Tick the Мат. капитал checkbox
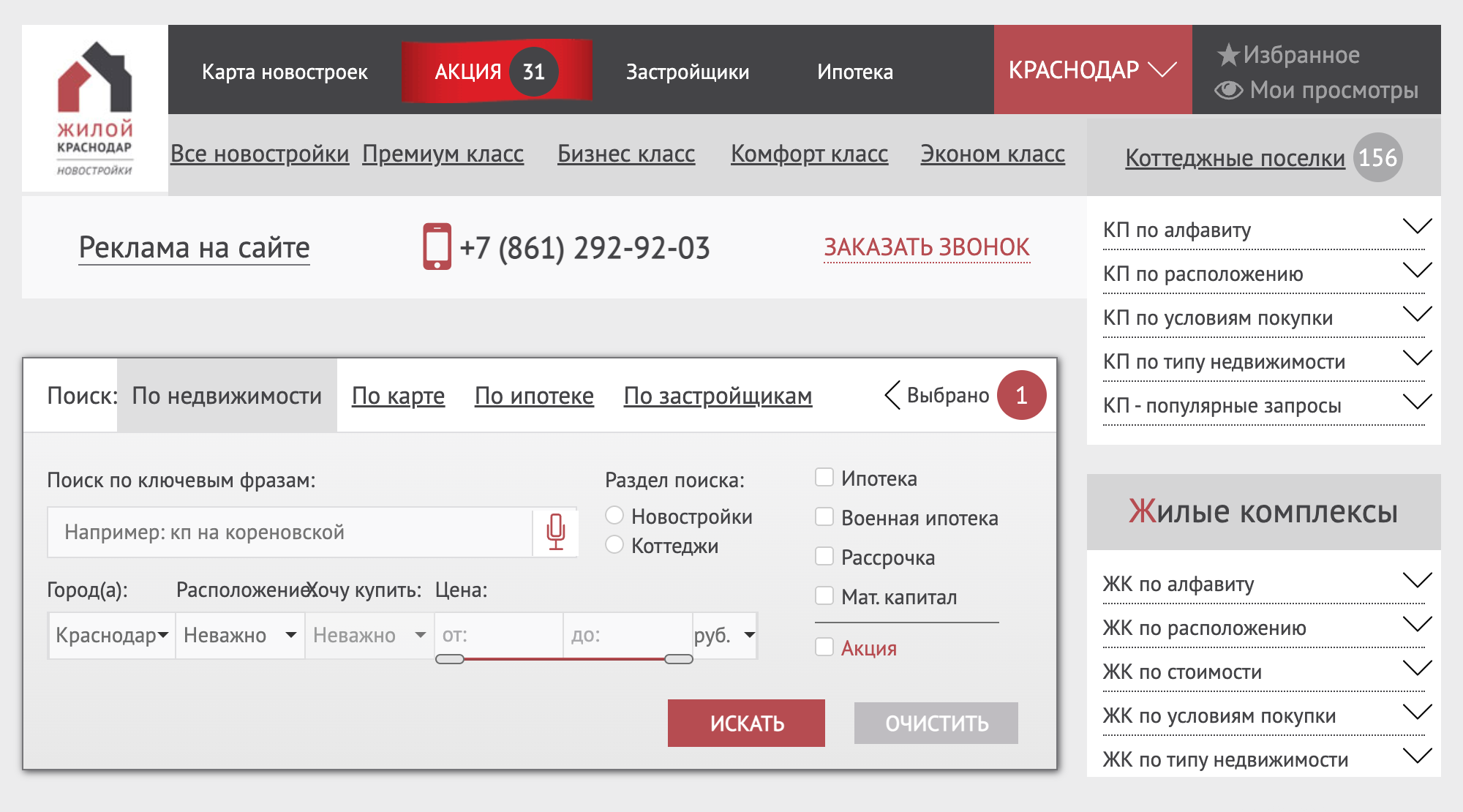1463x812 pixels. click(824, 596)
